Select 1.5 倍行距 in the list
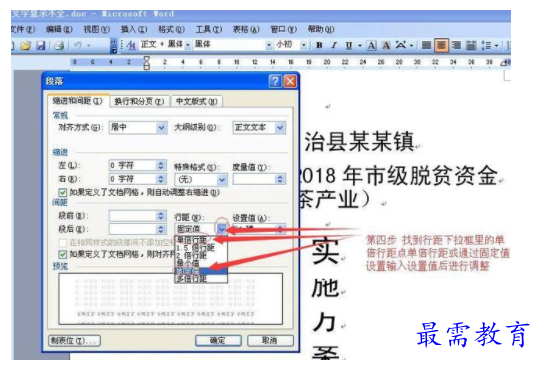538x366 pixels. point(201,248)
